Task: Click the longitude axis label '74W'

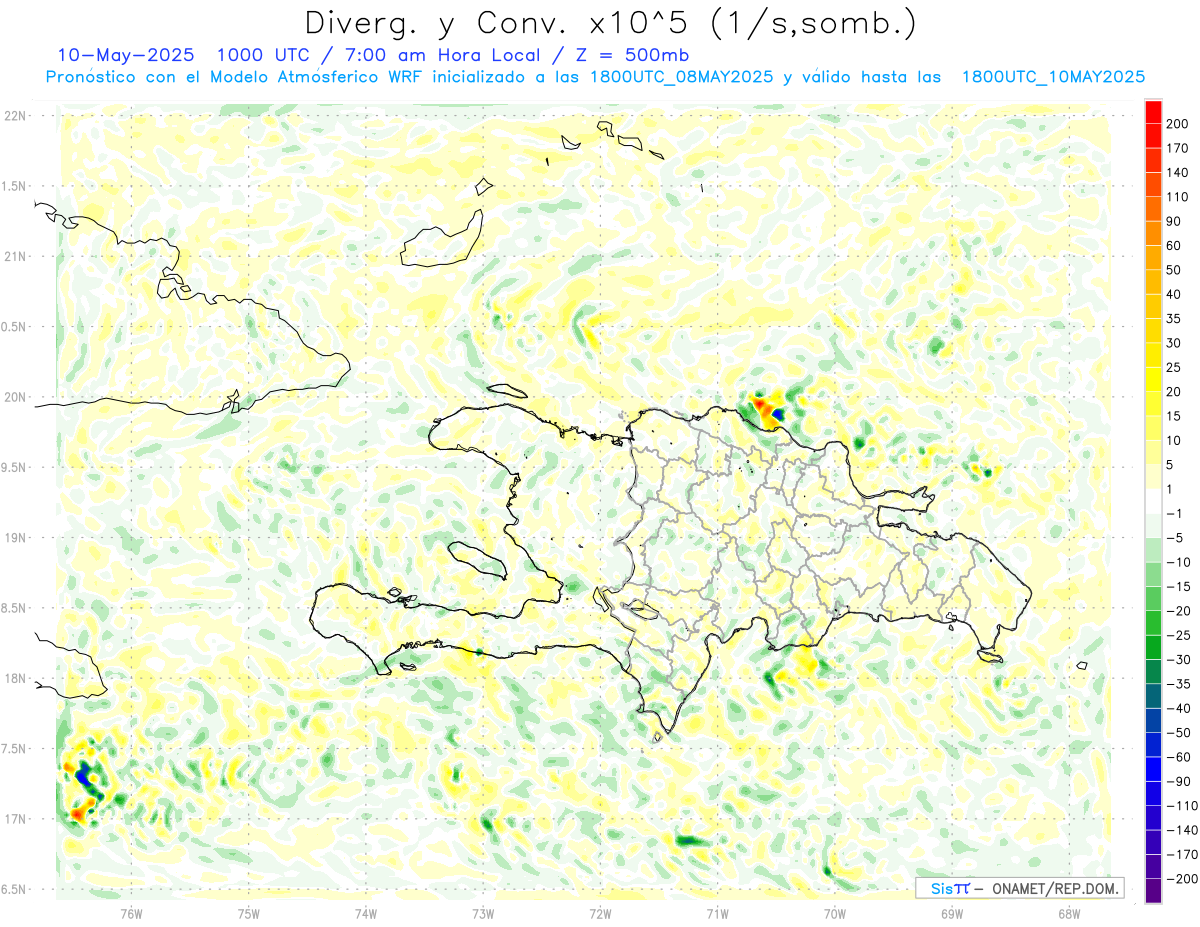Action: pos(365,914)
